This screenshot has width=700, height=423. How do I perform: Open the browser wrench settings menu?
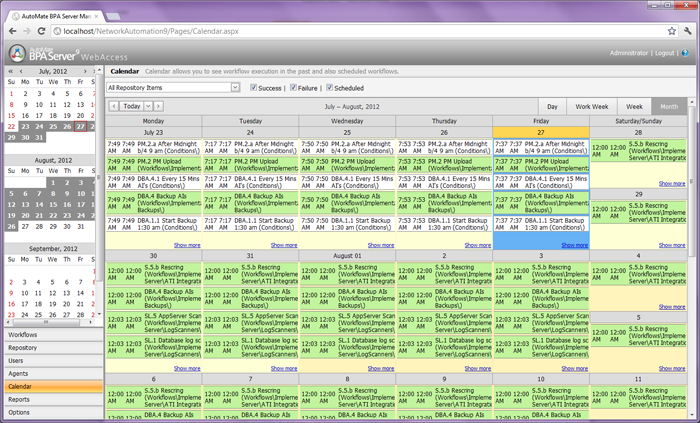point(688,31)
